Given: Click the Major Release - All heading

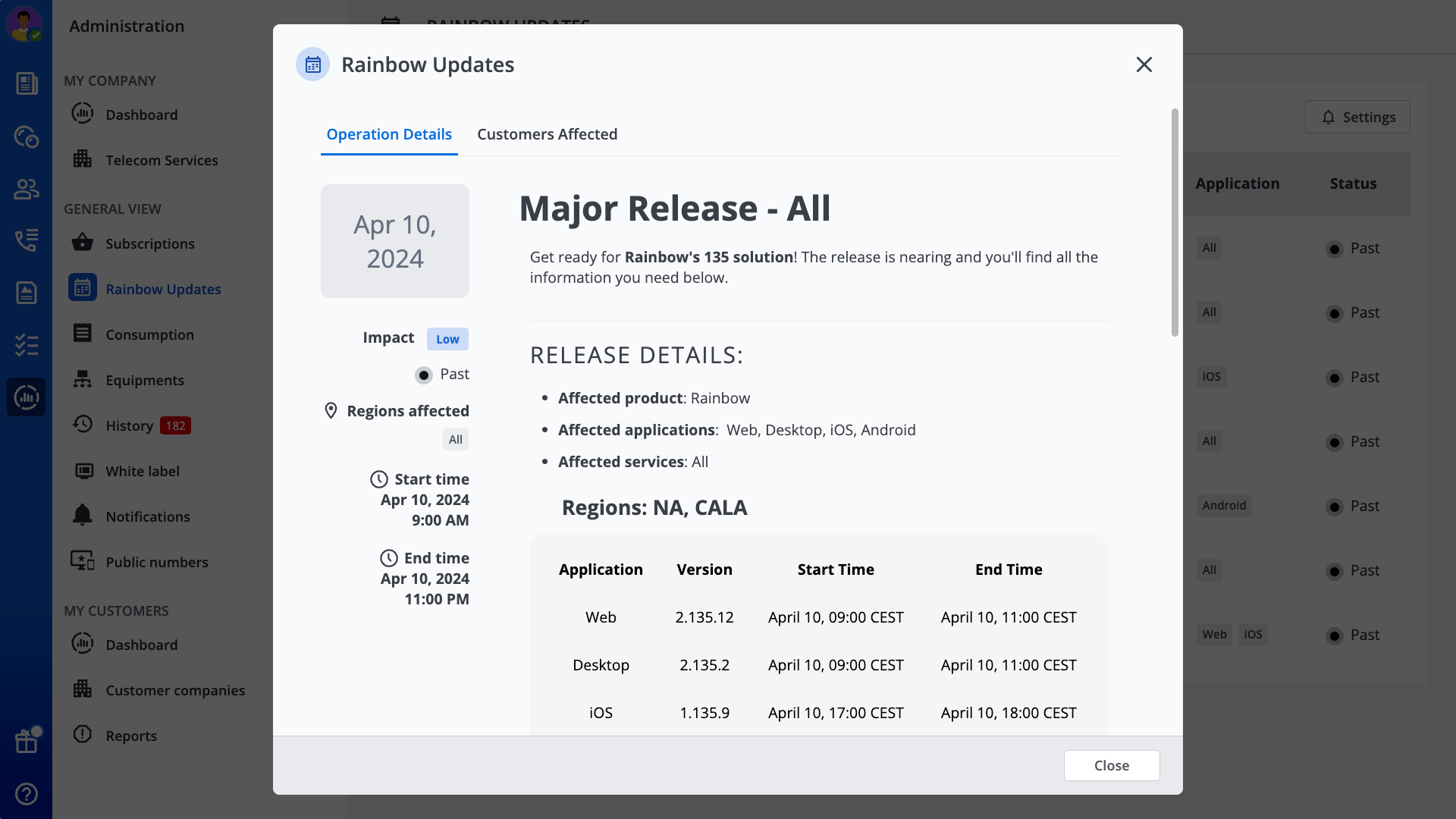Looking at the screenshot, I should [x=675, y=209].
